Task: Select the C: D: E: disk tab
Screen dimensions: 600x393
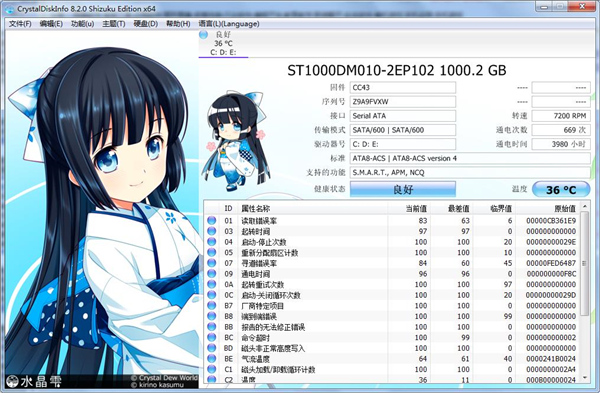Action: pyautogui.click(x=223, y=44)
